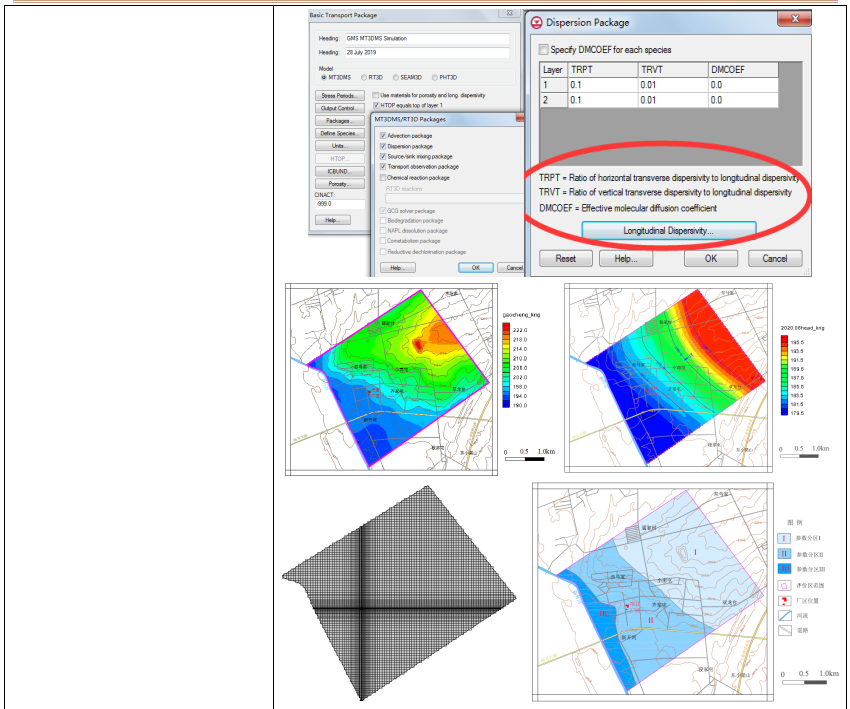This screenshot has width=850, height=709.
Task: Click the TRPT cell for layer 1
Action: point(601,85)
